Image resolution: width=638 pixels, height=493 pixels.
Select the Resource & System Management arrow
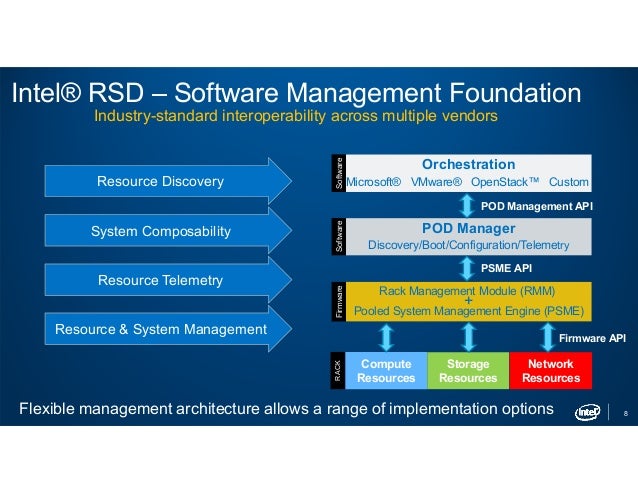pos(168,329)
